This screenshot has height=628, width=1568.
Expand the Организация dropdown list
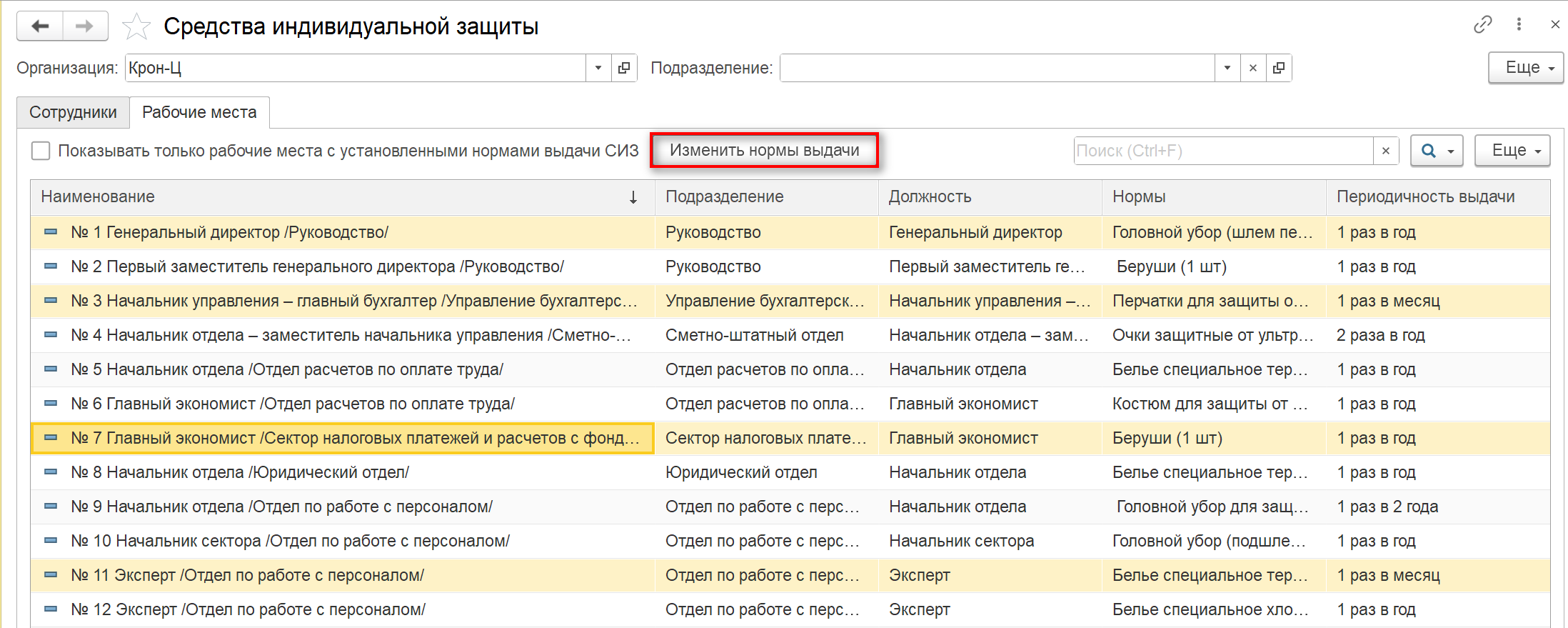click(598, 68)
